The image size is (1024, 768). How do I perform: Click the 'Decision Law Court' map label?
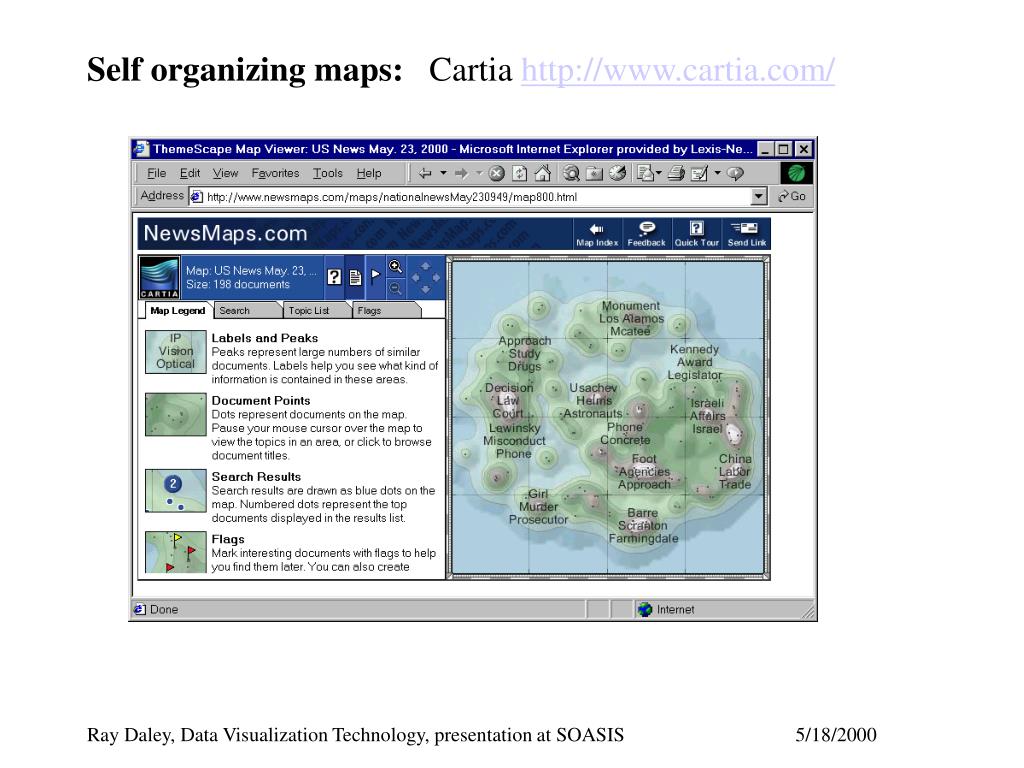tap(509, 400)
